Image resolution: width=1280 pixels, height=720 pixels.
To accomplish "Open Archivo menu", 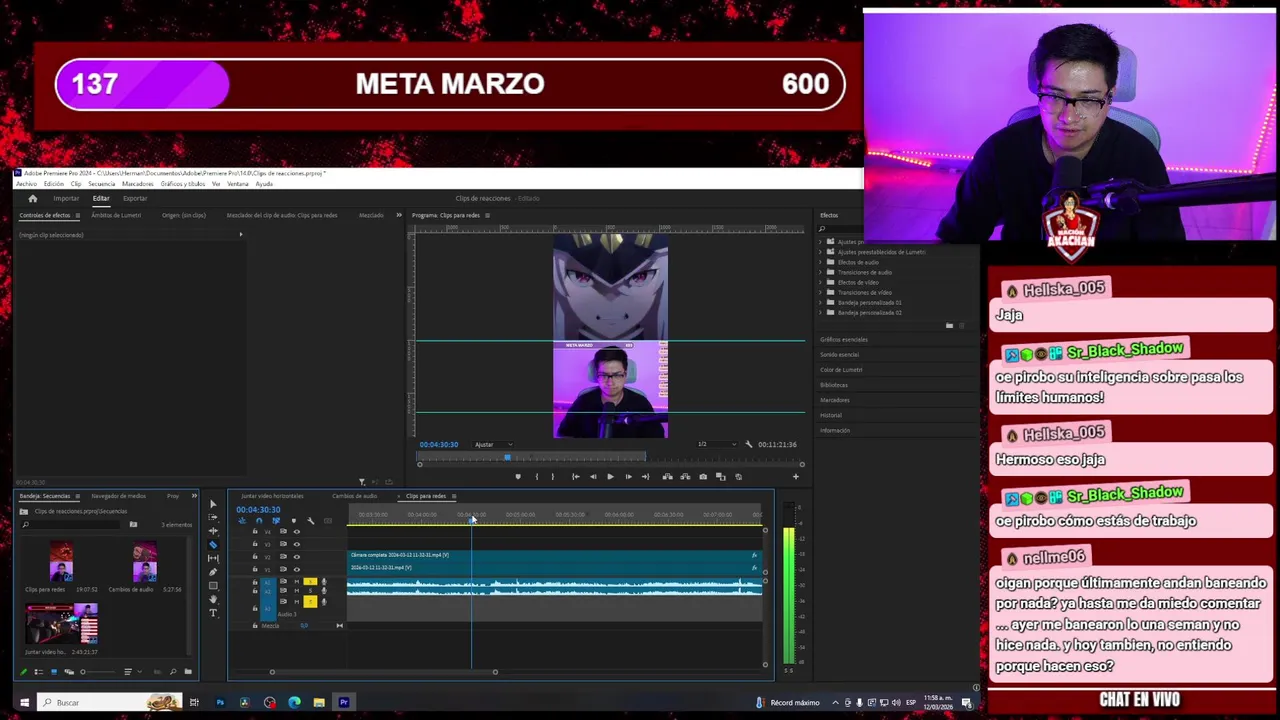I will (25, 184).
